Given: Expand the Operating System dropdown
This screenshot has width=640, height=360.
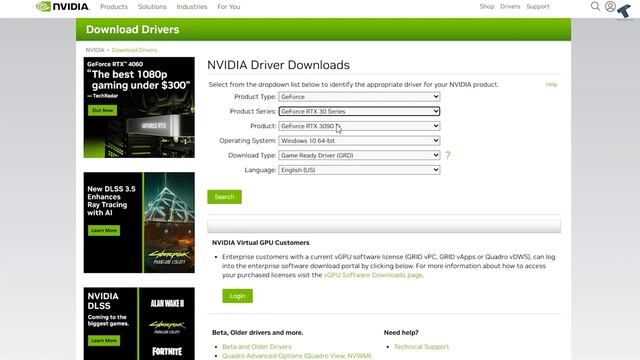Looking at the screenshot, I should pos(359,141).
